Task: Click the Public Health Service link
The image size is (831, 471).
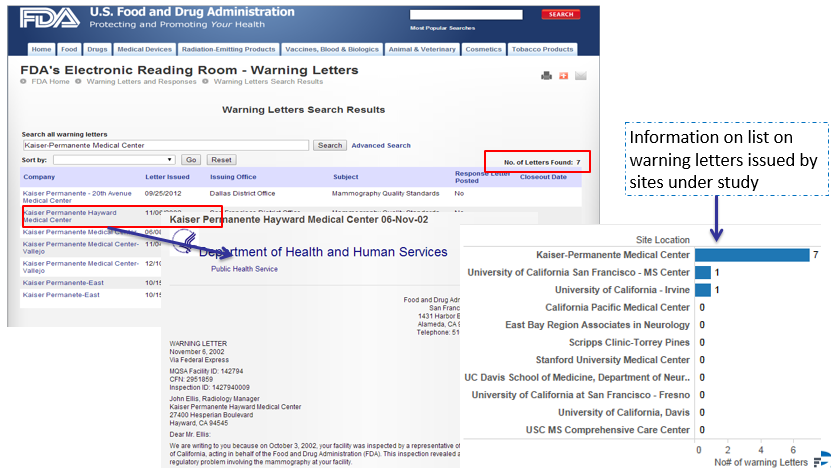Action: coord(244,269)
